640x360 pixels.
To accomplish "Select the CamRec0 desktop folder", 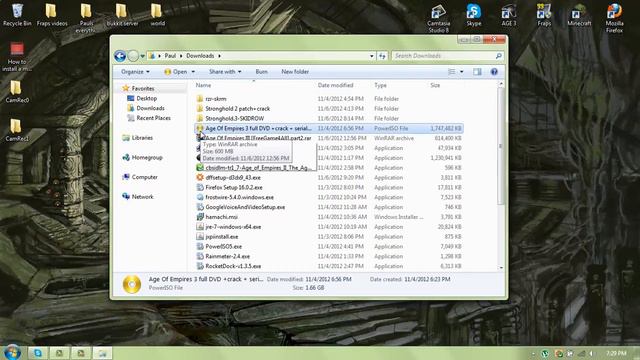I will point(17,91).
